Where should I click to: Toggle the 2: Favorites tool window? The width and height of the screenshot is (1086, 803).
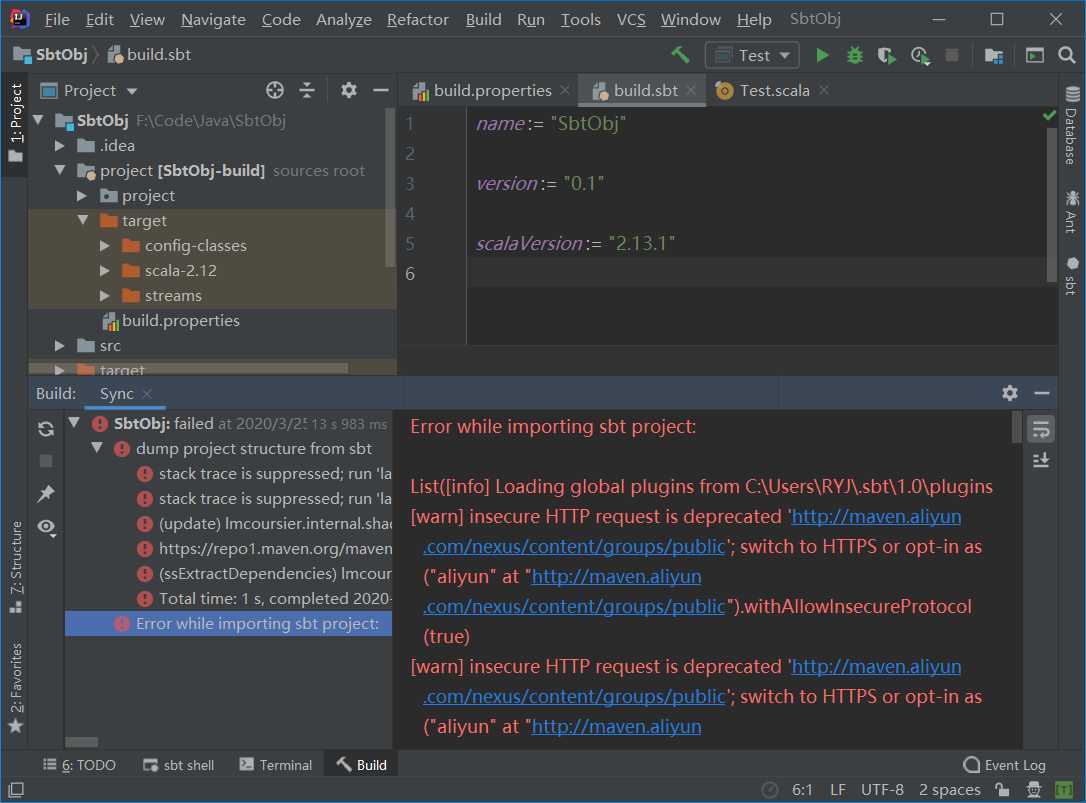pos(15,687)
